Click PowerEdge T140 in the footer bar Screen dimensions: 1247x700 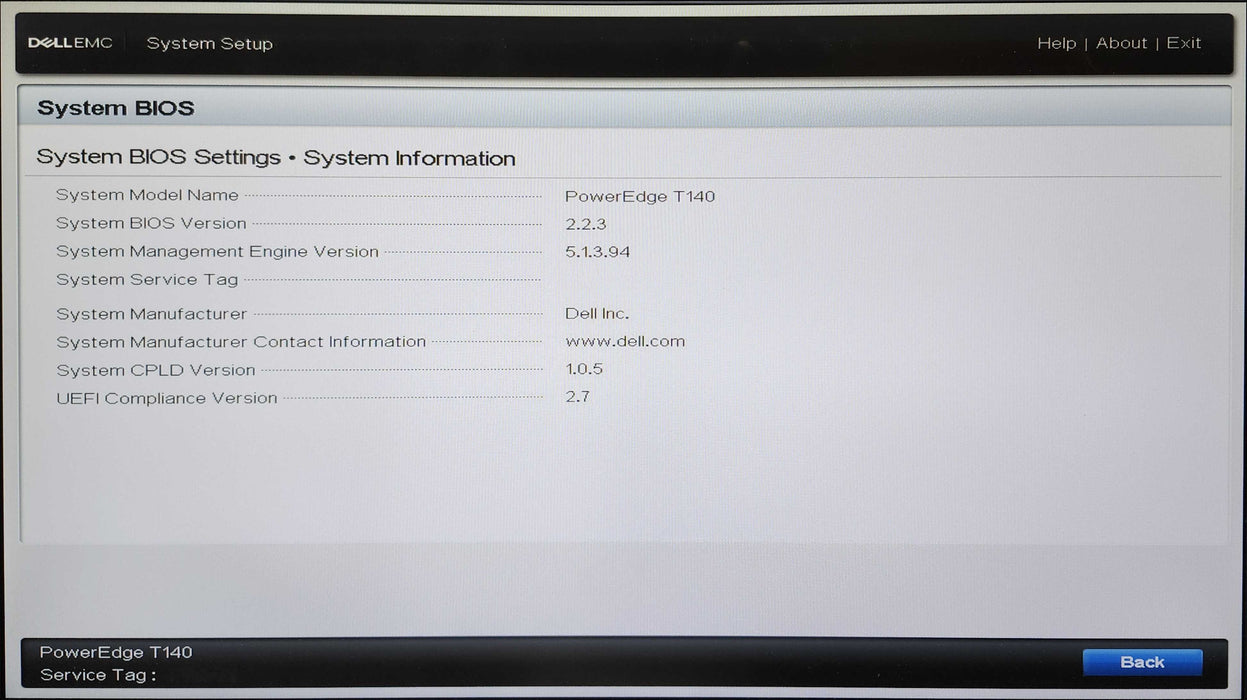[x=116, y=652]
